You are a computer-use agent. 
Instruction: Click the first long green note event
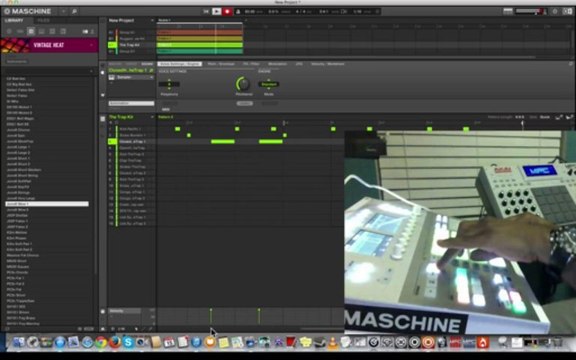[x=223, y=141]
